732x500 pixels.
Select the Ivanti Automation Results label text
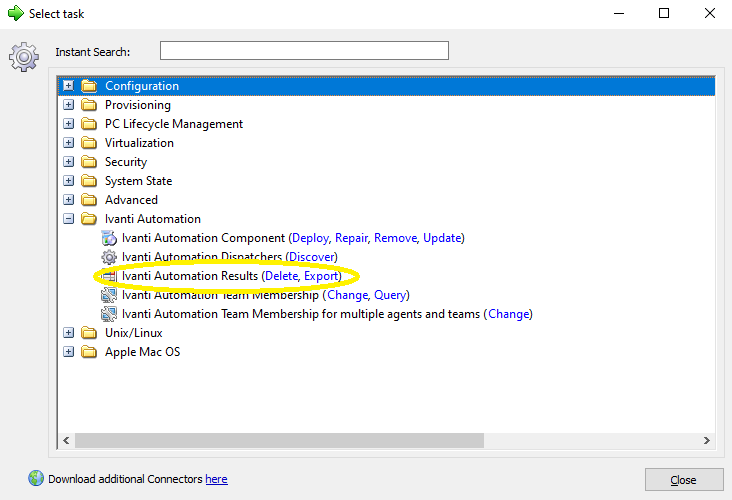coord(190,276)
